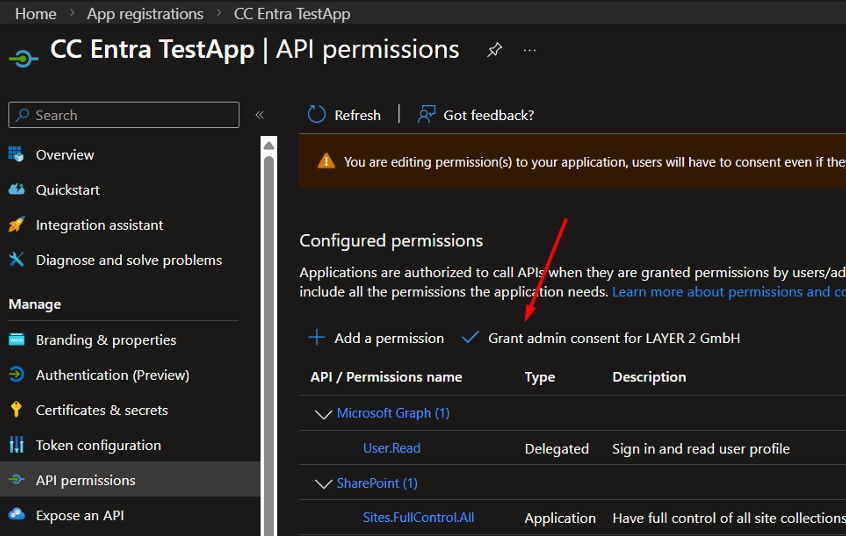This screenshot has height=536, width=846.
Task: Open the more options ellipsis menu
Action: pyautogui.click(x=530, y=50)
